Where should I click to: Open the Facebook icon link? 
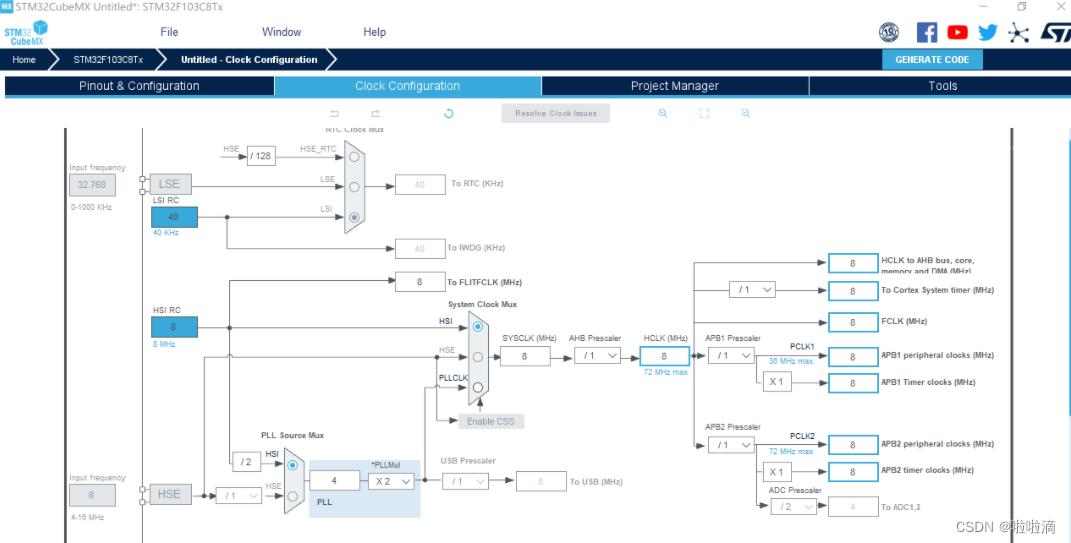(x=927, y=32)
